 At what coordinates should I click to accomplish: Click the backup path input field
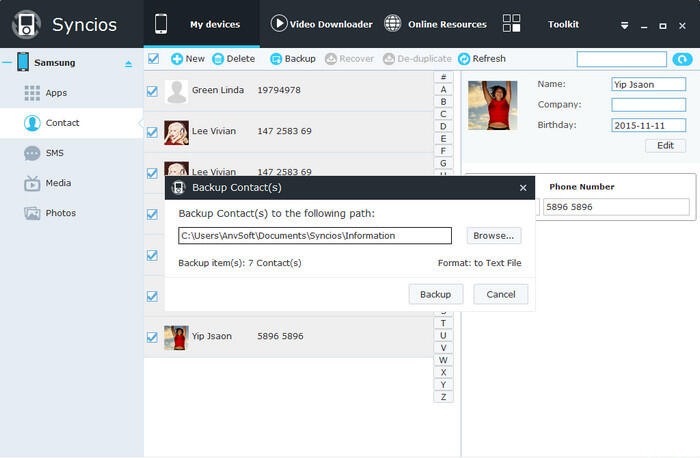(315, 236)
